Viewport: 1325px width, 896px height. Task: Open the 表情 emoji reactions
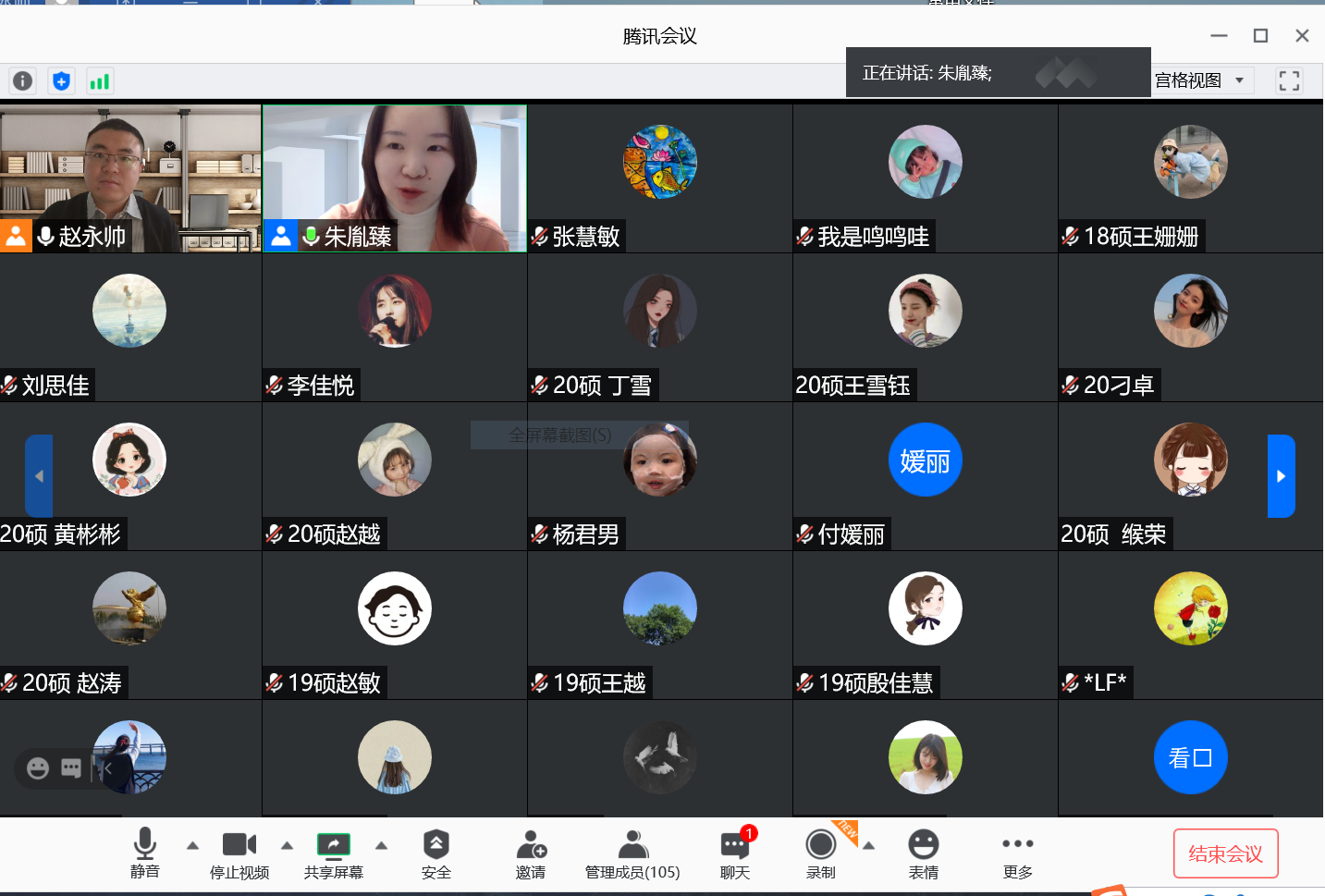923,853
